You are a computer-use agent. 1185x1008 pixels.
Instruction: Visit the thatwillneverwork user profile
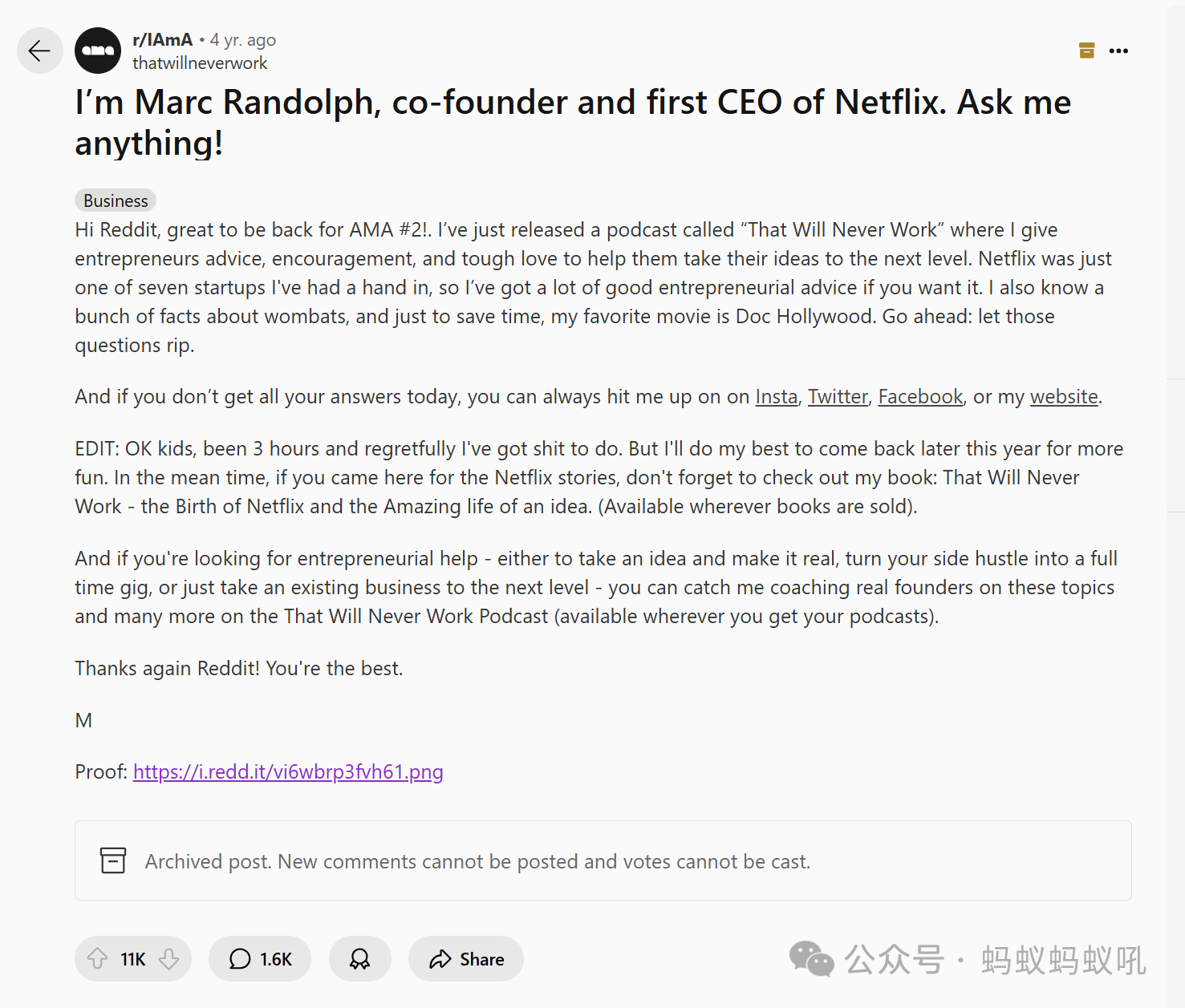tap(200, 63)
